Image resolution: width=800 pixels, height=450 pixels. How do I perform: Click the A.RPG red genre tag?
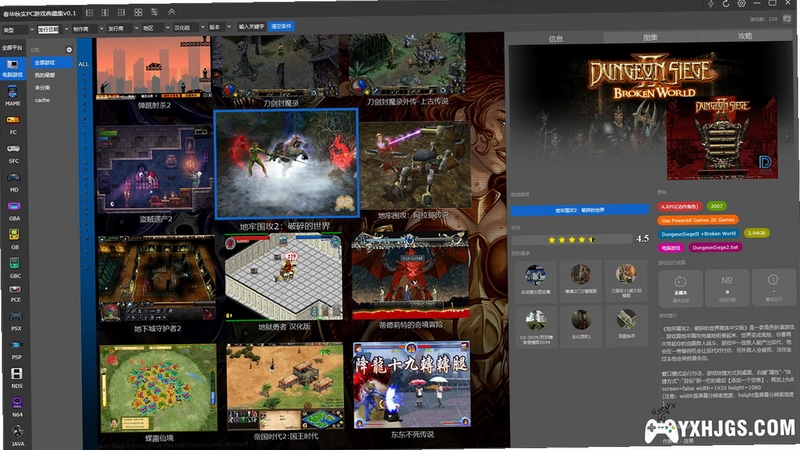[x=680, y=207]
